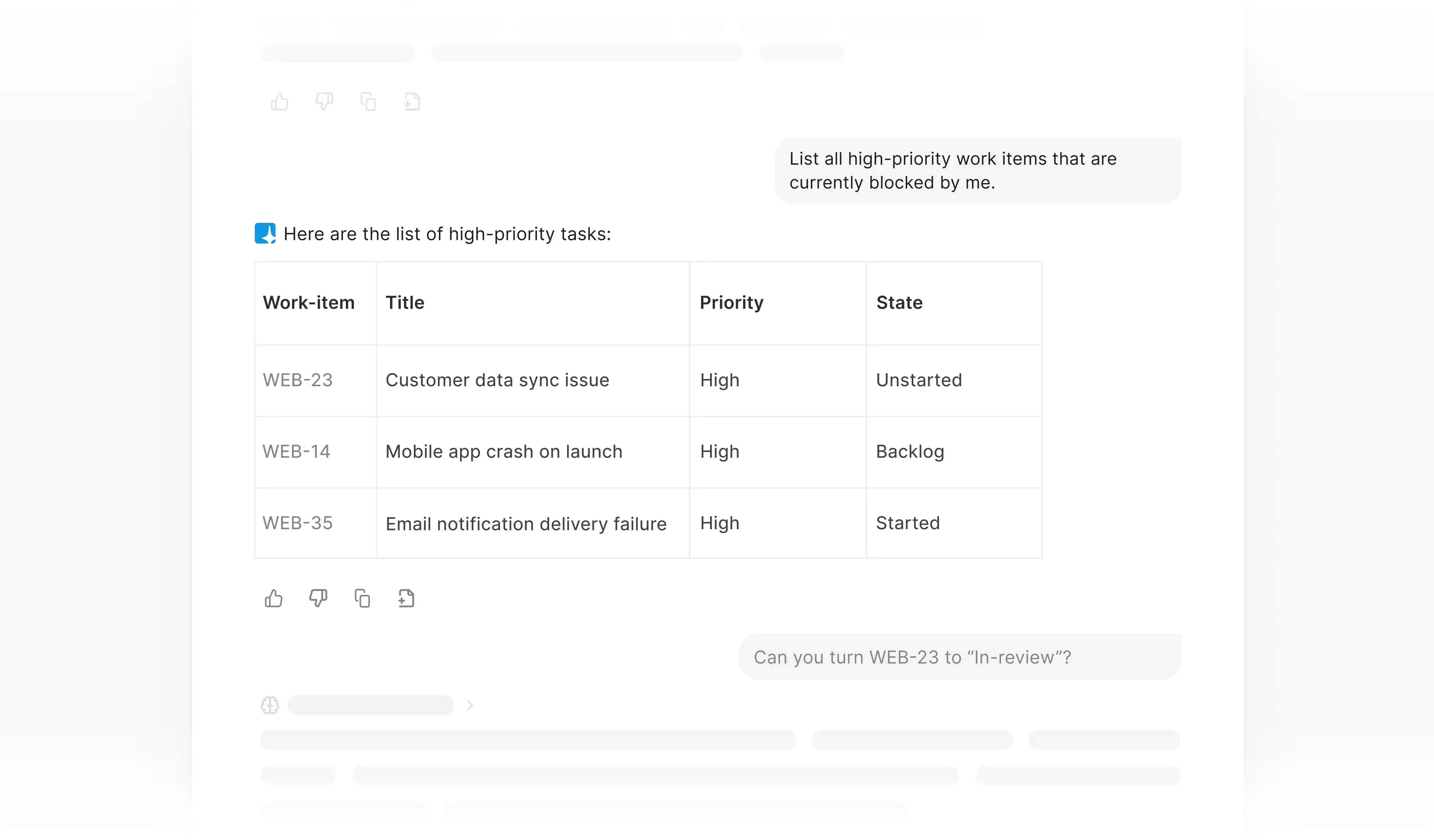The width and height of the screenshot is (1434, 840).
Task: Click the faded add-to-page icon on previous response
Action: point(412,102)
